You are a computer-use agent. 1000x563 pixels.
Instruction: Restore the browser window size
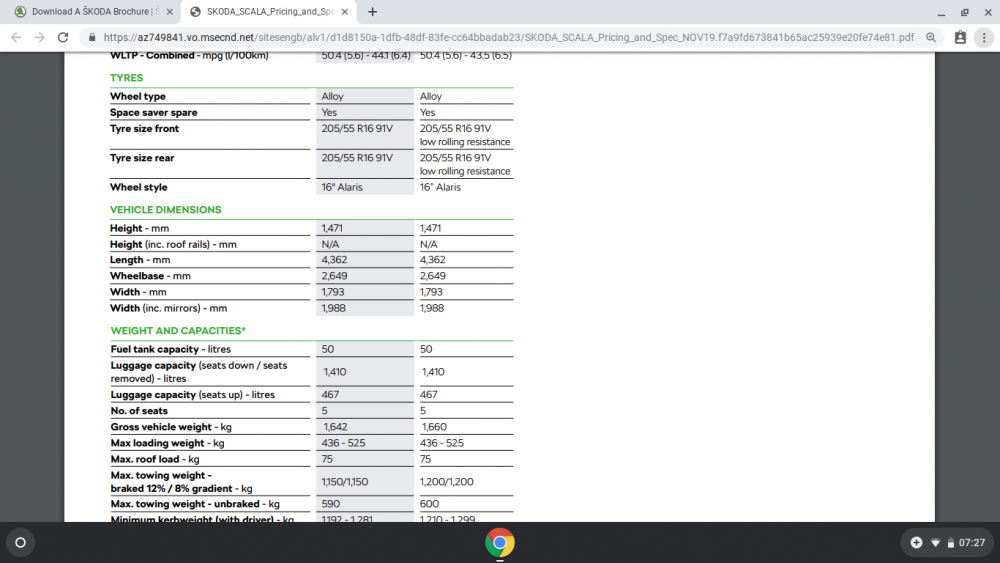(x=964, y=12)
